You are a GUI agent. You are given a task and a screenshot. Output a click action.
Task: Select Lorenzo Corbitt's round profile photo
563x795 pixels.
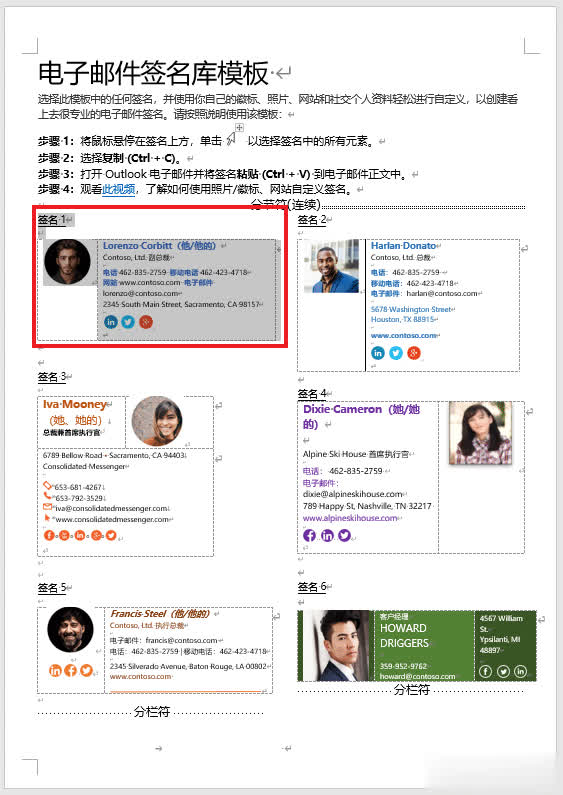coord(67,262)
